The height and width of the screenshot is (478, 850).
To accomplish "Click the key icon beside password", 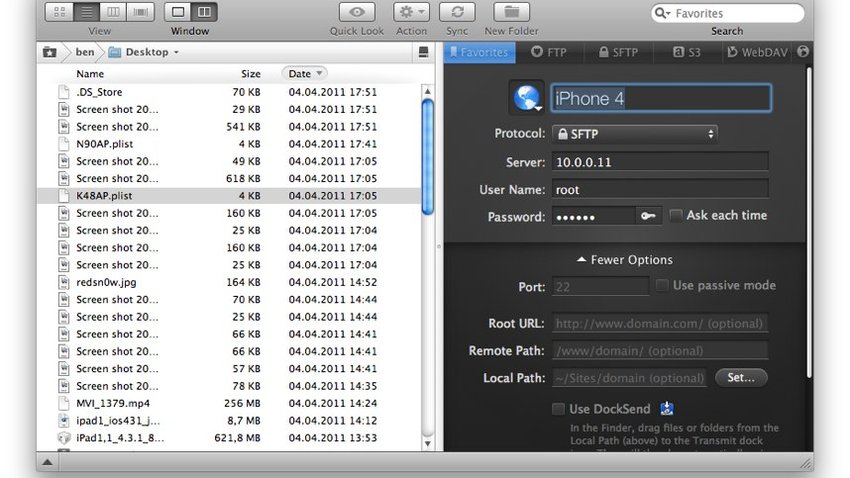I will coord(648,216).
